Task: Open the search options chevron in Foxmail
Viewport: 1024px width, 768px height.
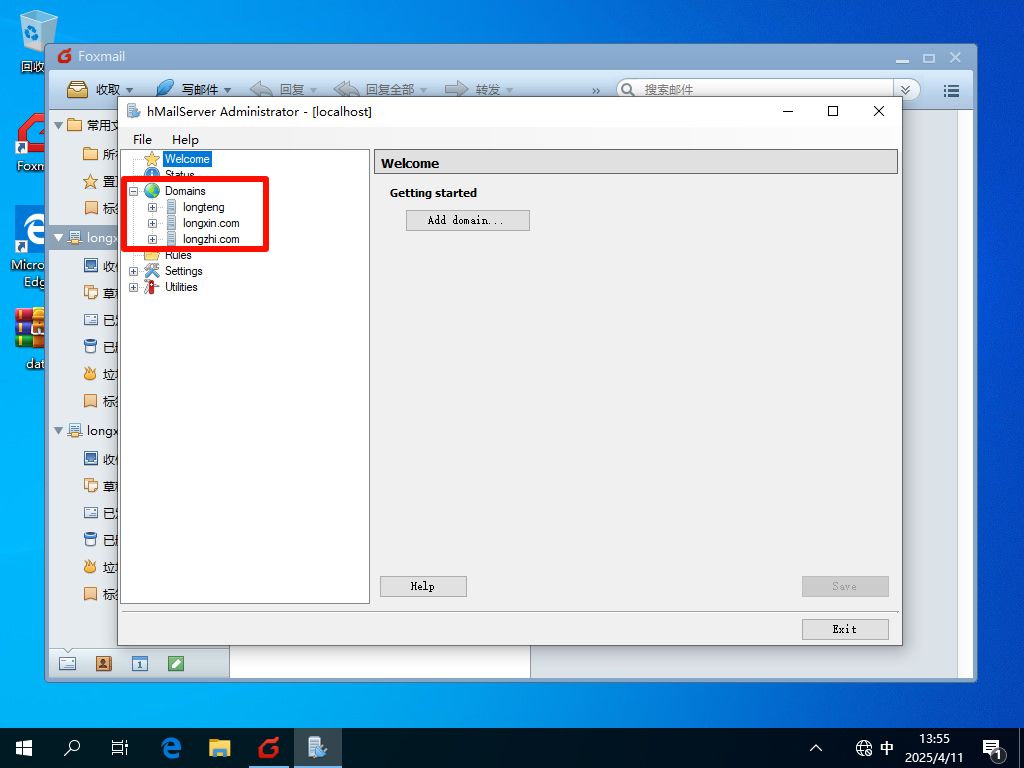Action: [906, 89]
